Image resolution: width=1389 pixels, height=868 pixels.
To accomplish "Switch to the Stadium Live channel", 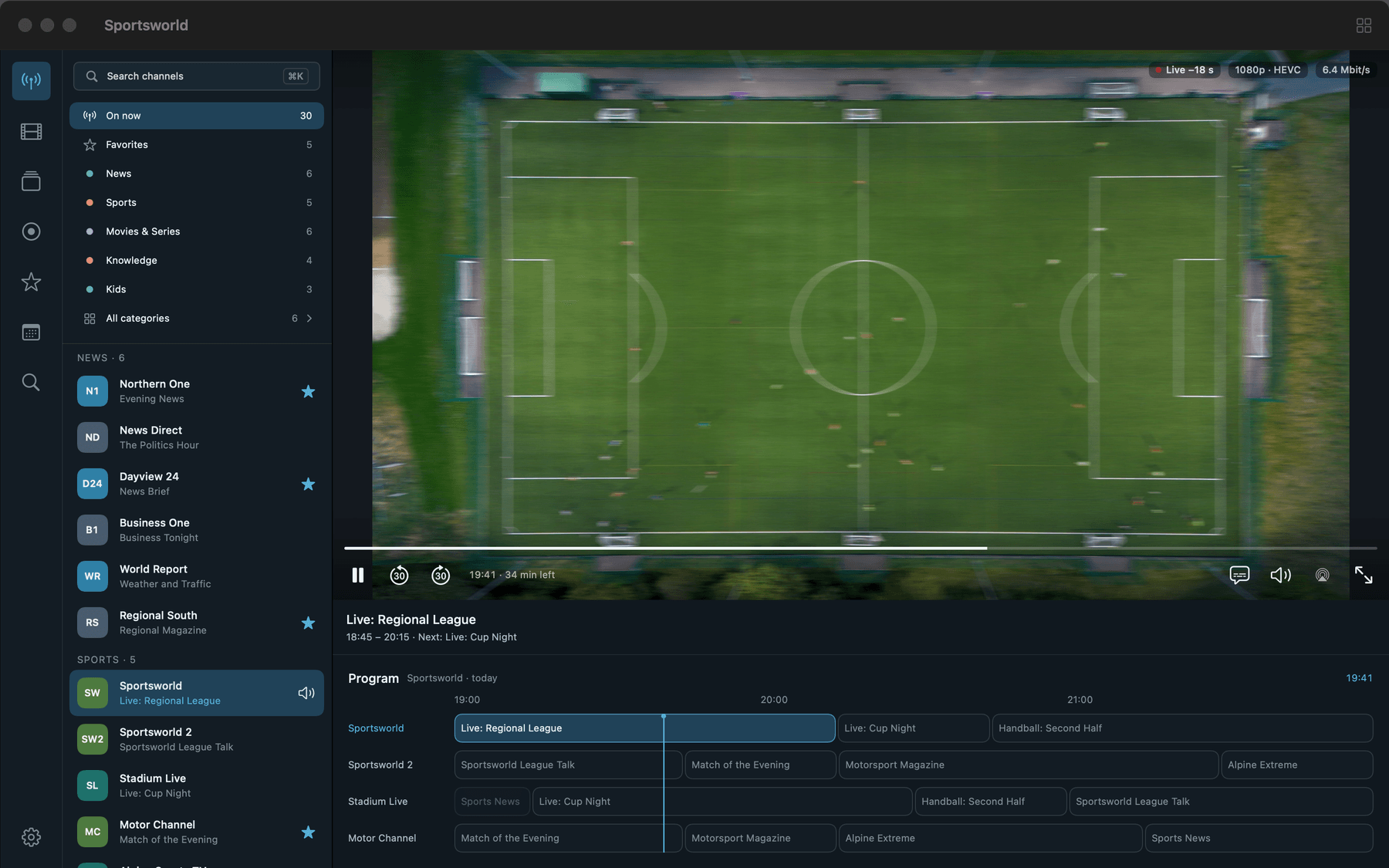I will (x=197, y=785).
